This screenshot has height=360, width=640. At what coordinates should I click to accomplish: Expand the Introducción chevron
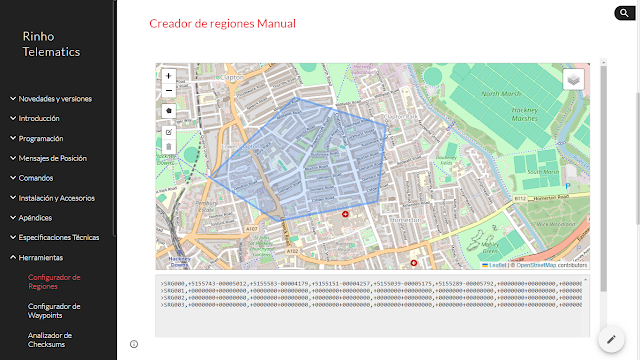click(x=13, y=118)
